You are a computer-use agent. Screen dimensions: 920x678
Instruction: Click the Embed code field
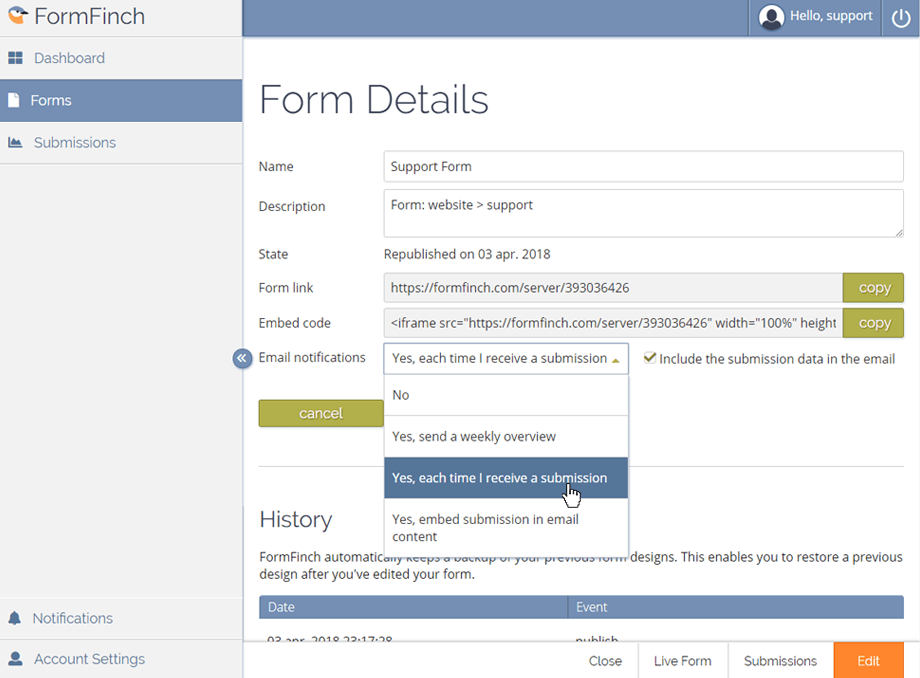coord(613,323)
